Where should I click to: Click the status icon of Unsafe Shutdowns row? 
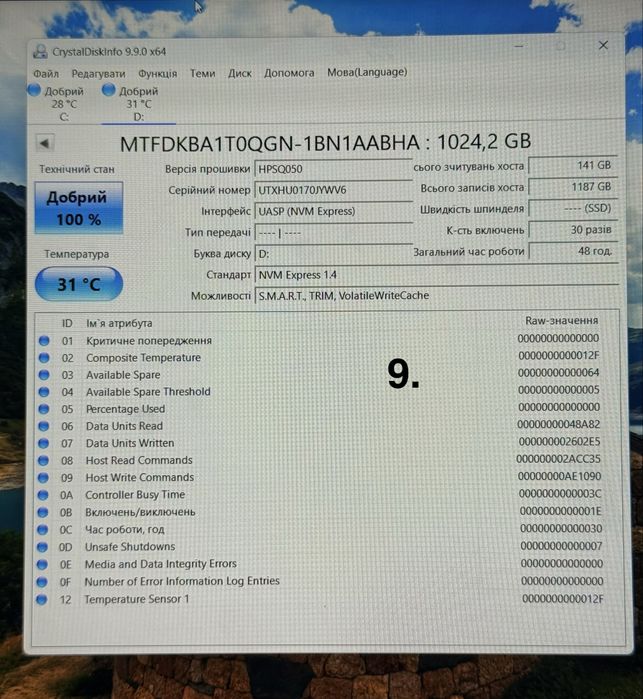tap(42, 547)
